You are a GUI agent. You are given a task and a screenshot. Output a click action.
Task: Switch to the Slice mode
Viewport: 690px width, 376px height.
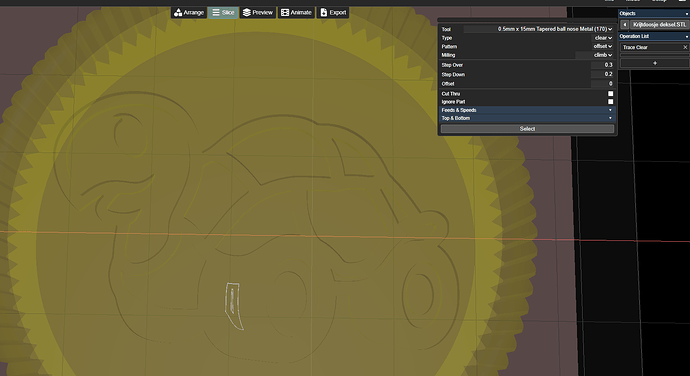pos(223,12)
